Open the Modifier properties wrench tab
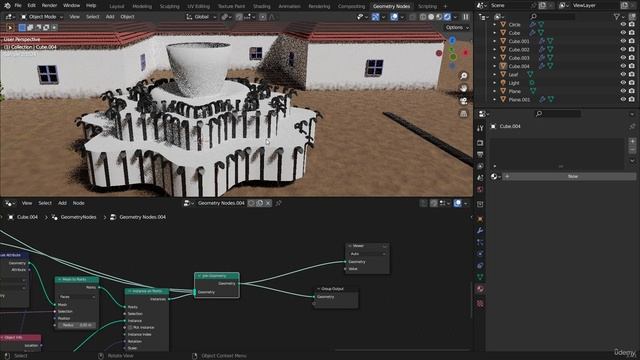Image resolution: width=640 pixels, height=360 pixels. tap(480, 231)
